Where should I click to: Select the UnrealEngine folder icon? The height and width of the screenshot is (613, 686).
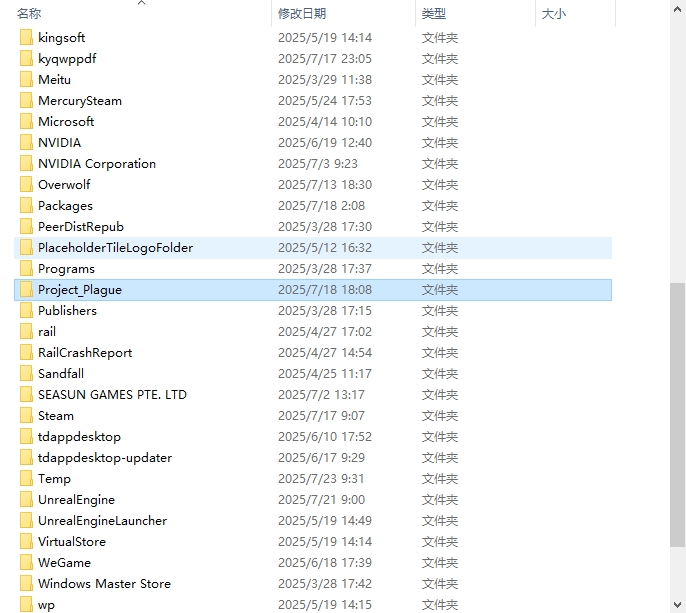click(26, 500)
